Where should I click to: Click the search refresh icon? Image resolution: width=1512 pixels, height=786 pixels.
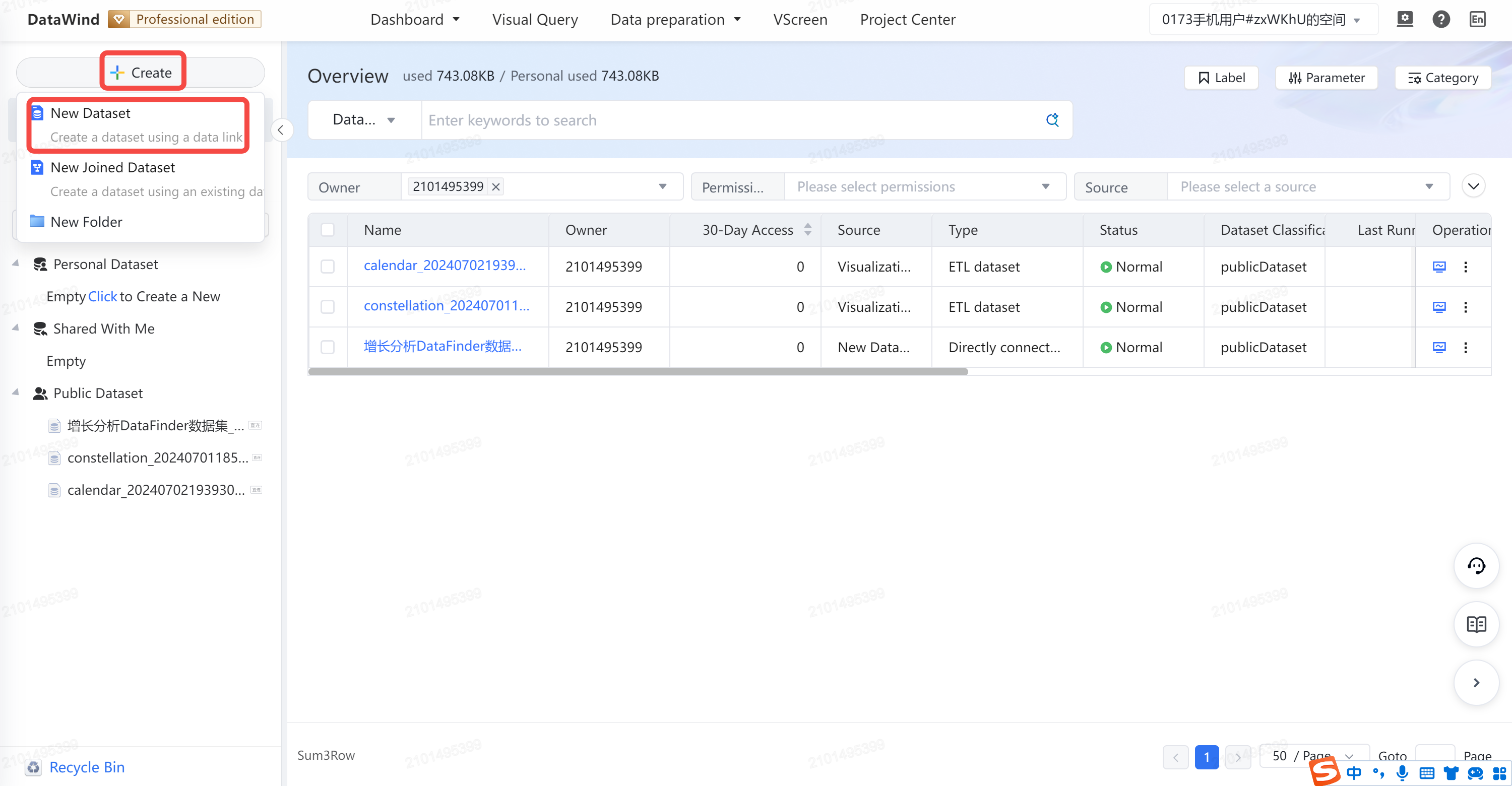(x=1052, y=119)
